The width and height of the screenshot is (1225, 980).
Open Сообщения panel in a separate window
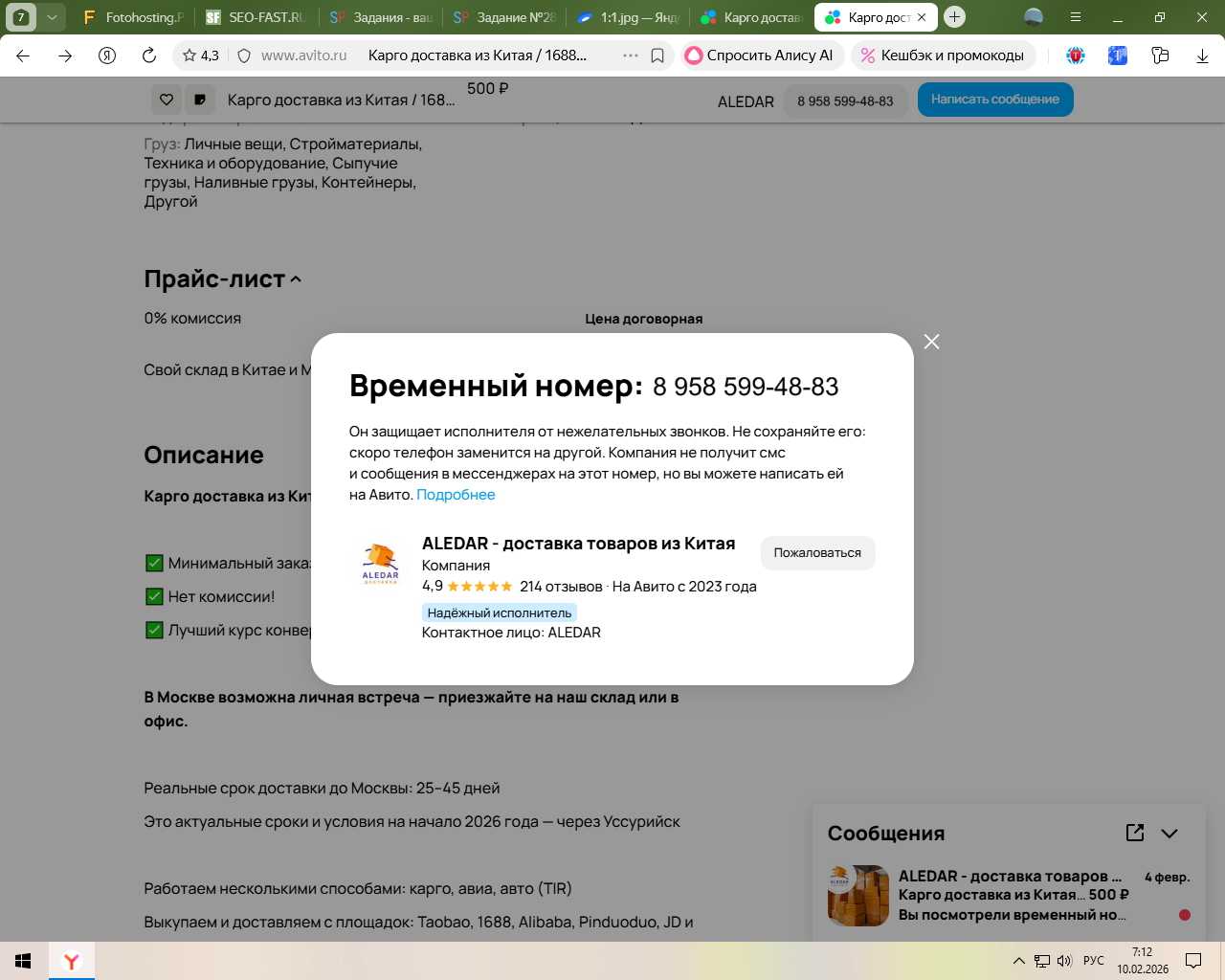point(1135,833)
